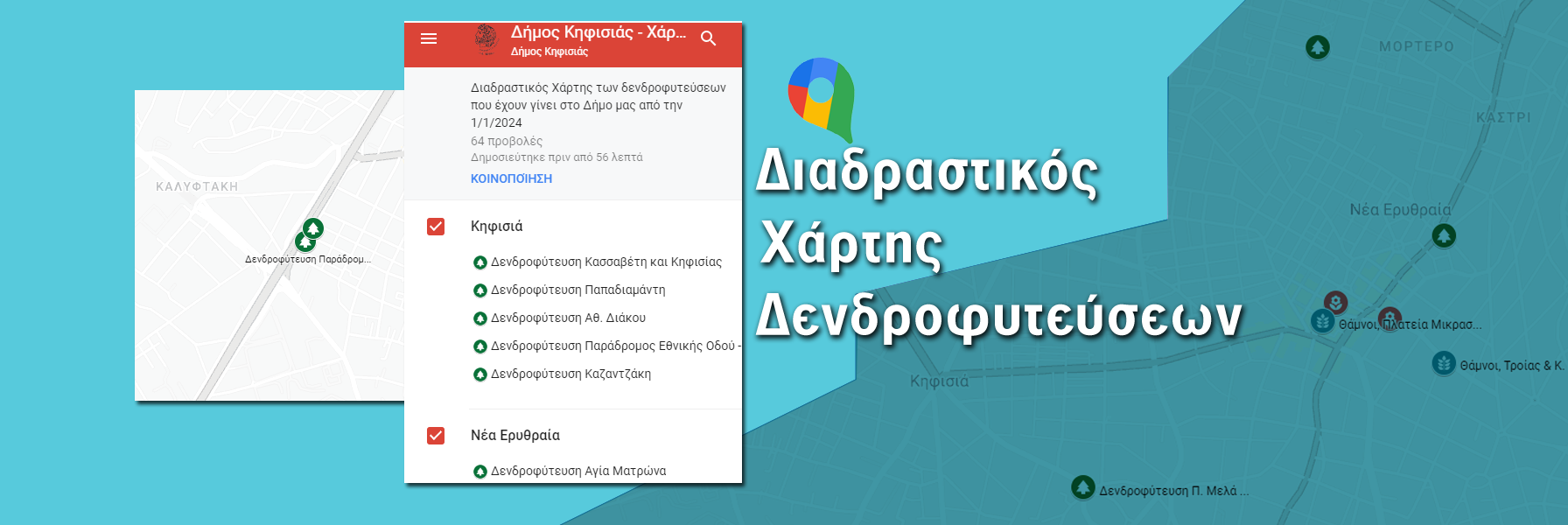Screen dimensions: 1568x525
Task: Click tree marker on the white map thumbnail
Action: point(312,229)
